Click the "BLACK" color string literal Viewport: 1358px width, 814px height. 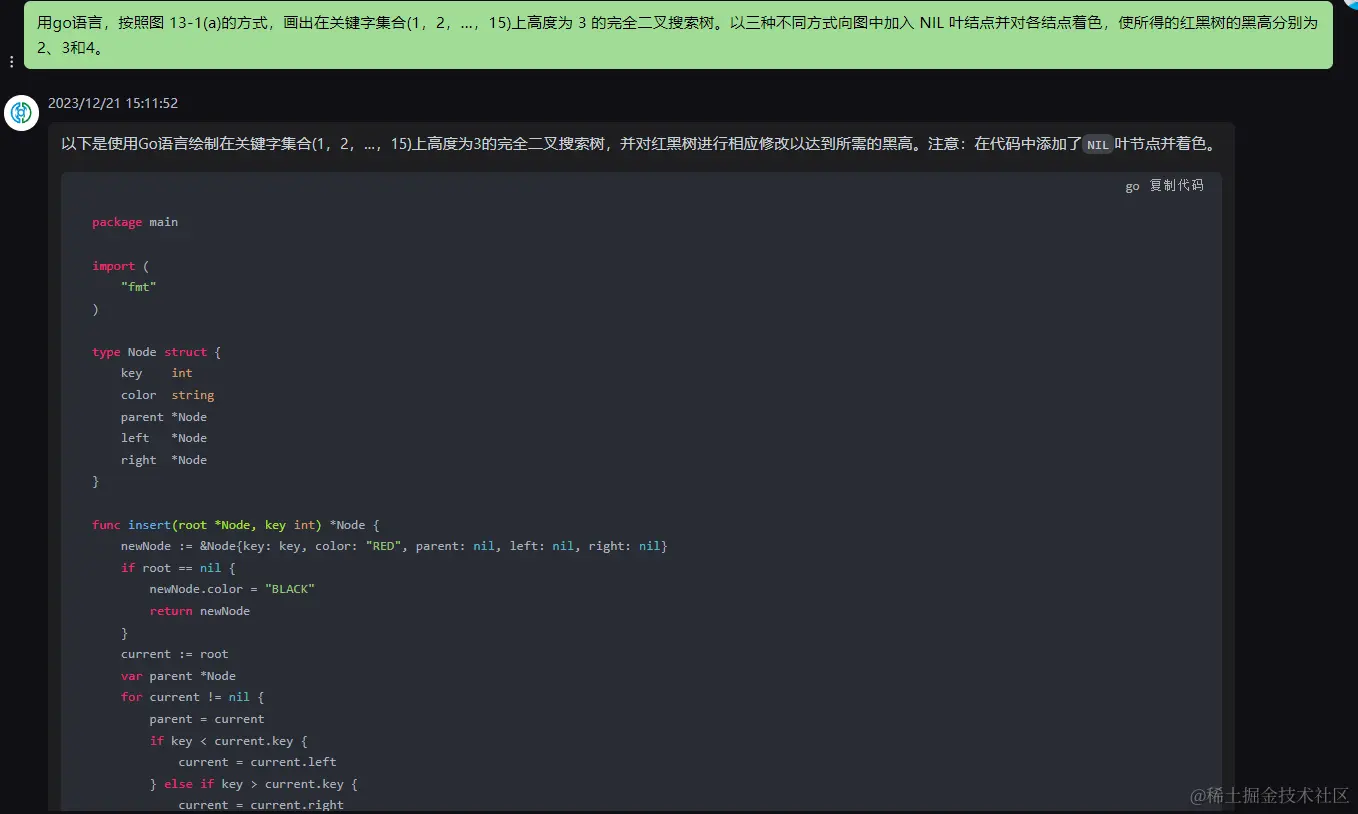290,589
